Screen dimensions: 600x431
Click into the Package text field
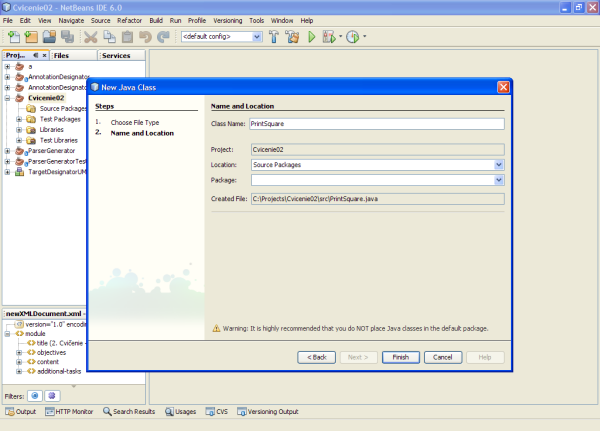pos(373,180)
